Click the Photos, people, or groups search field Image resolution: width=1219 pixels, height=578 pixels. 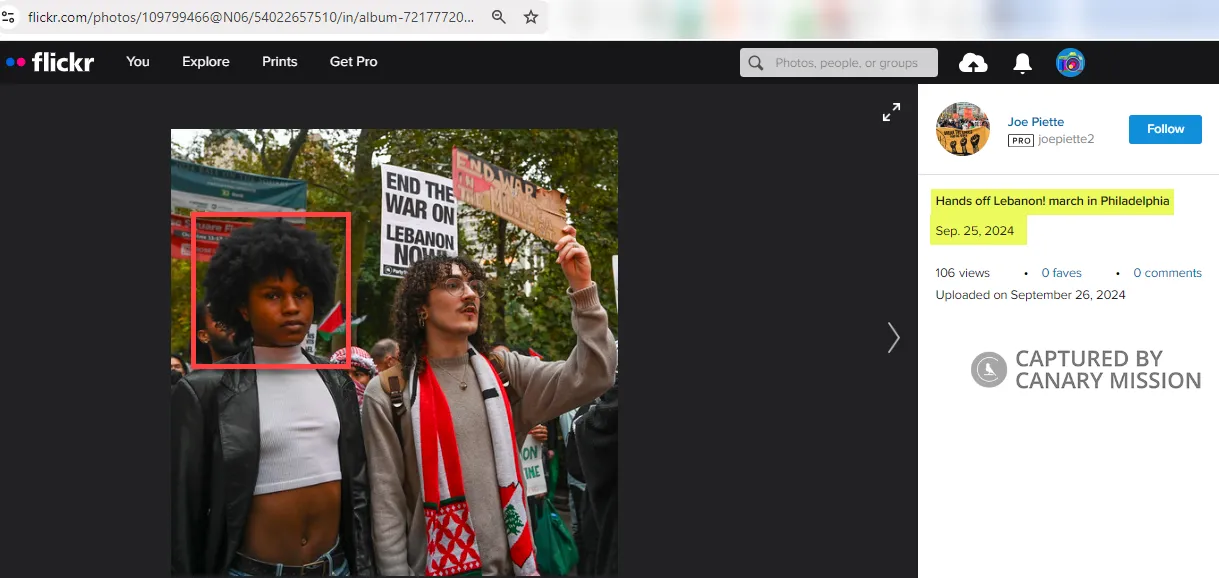pos(850,63)
